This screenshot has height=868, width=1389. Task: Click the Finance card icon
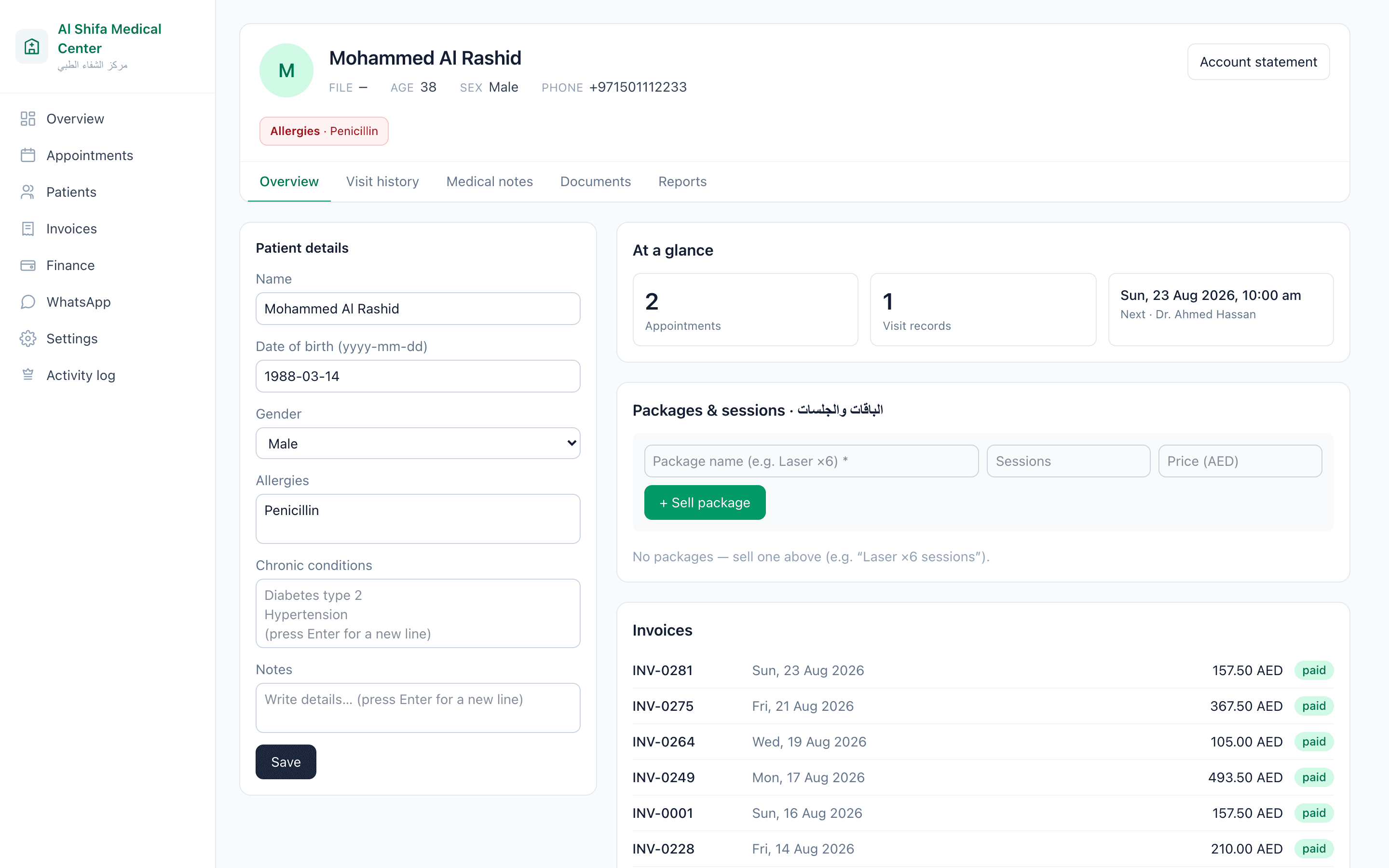(27, 265)
